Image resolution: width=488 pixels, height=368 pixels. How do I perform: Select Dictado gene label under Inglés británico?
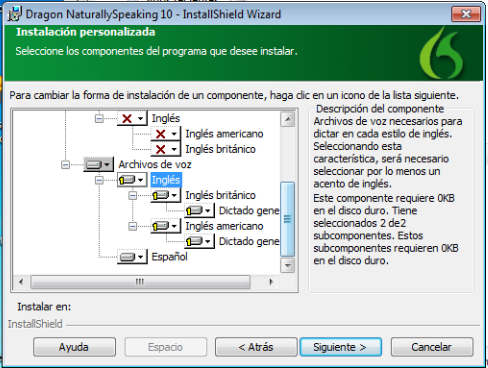coord(249,211)
